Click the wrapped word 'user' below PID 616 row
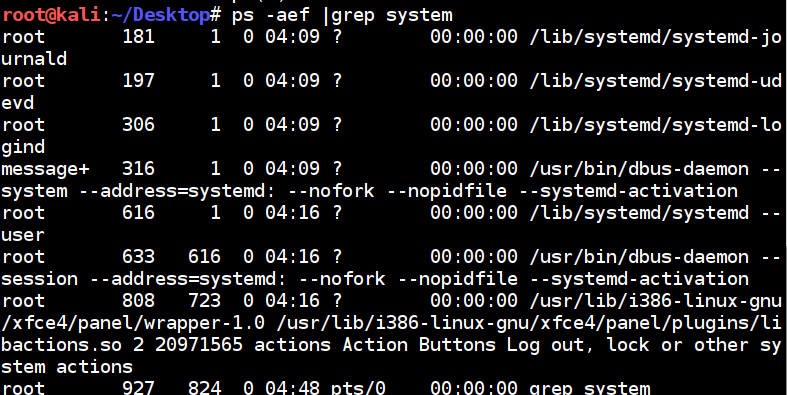787x395 pixels. click(x=23, y=235)
